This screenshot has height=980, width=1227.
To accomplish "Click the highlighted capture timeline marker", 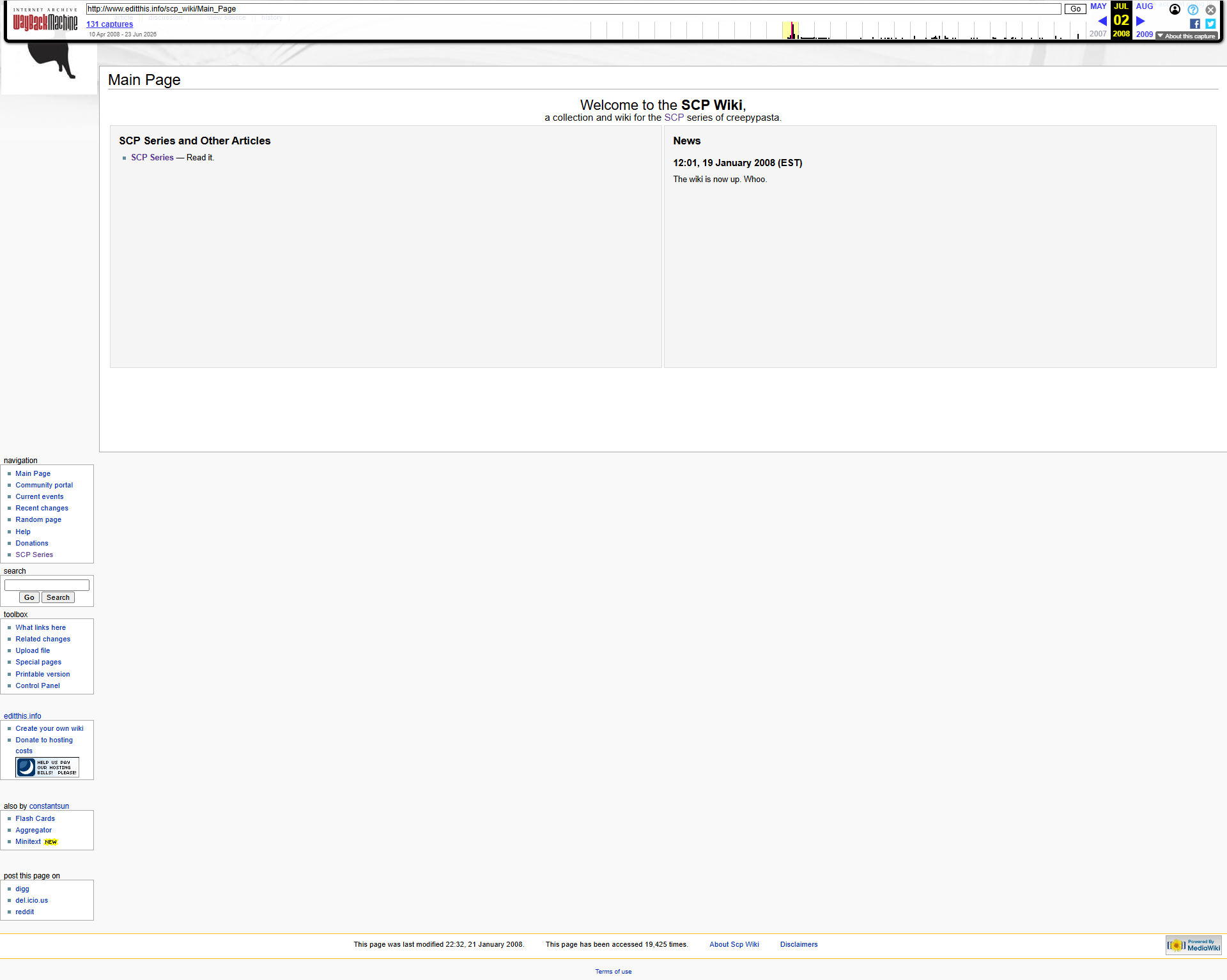I will click(791, 30).
